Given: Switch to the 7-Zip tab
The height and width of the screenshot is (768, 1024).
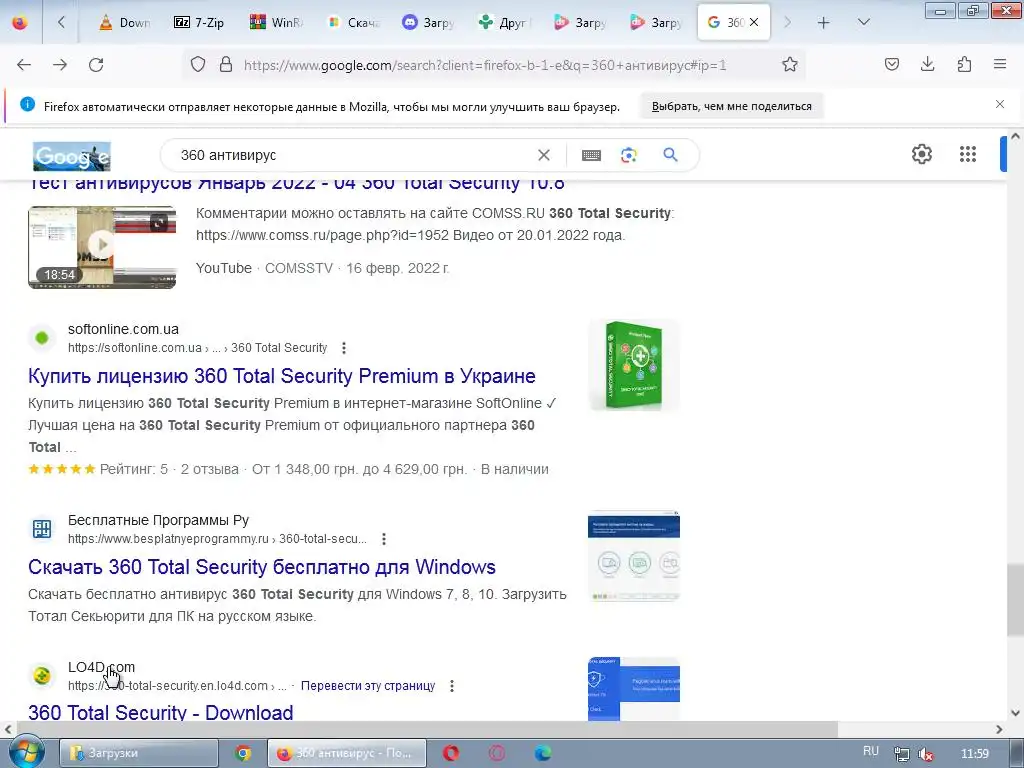Looking at the screenshot, I should coord(199,23).
